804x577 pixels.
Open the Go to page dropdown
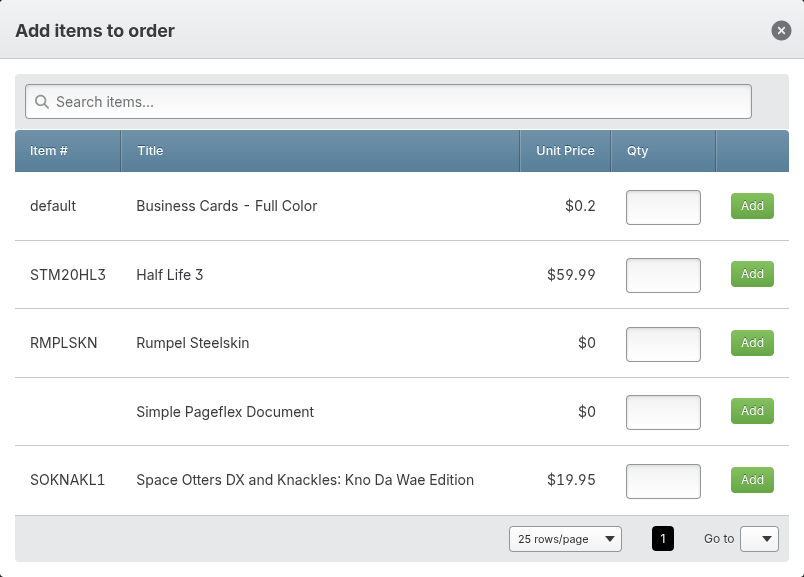(x=759, y=539)
